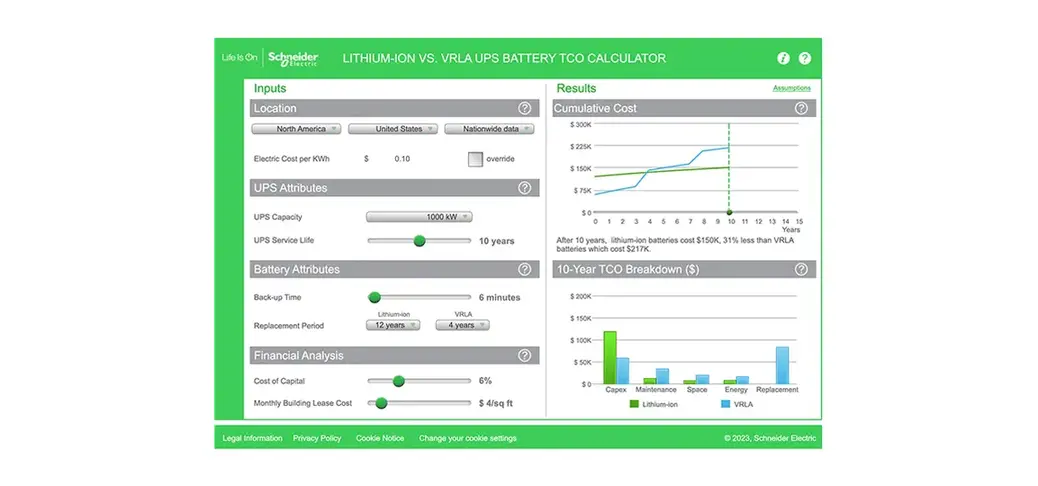Screen dimensions: 1038x486
Task: Click the year 10 marker on chart
Action: pos(730,213)
